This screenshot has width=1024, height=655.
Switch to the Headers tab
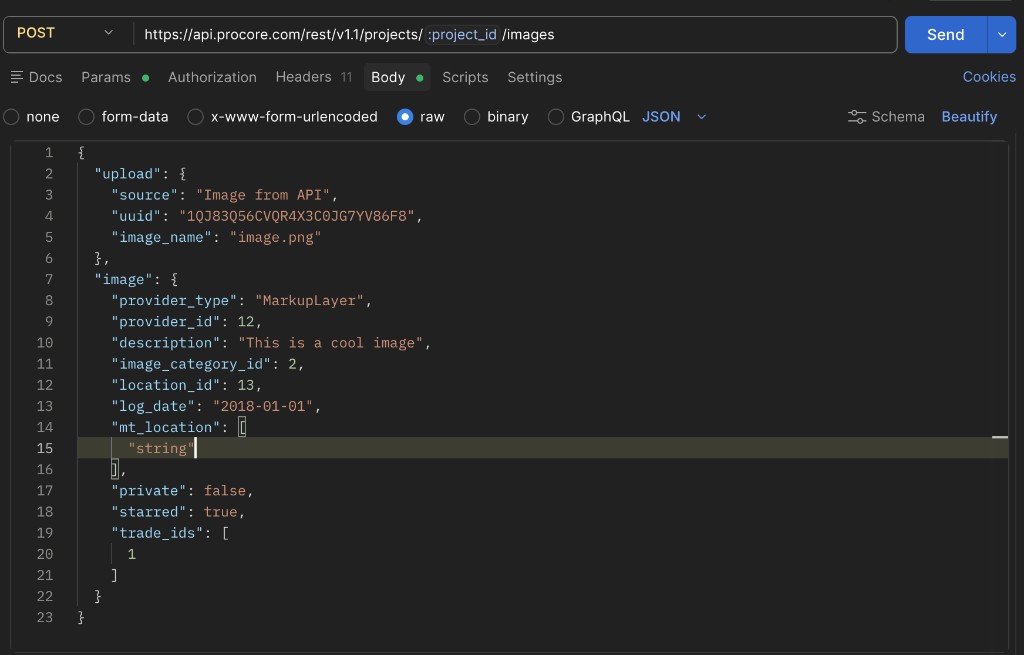pos(313,77)
